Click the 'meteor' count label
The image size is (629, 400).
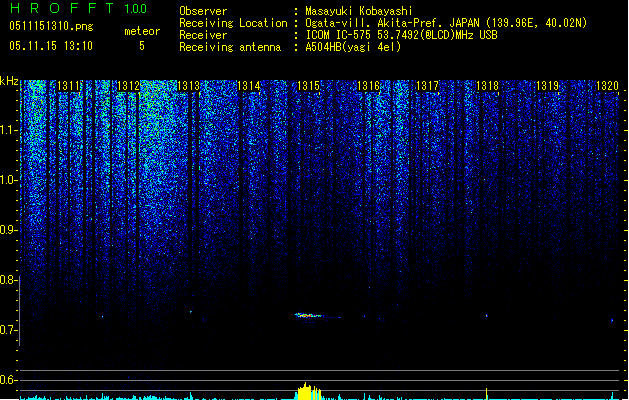(x=142, y=31)
